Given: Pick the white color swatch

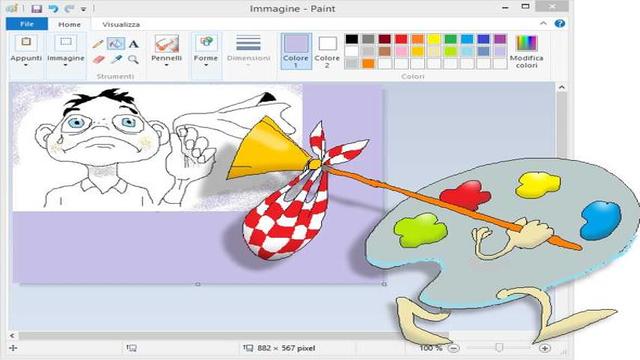Looking at the screenshot, I should [x=351, y=51].
